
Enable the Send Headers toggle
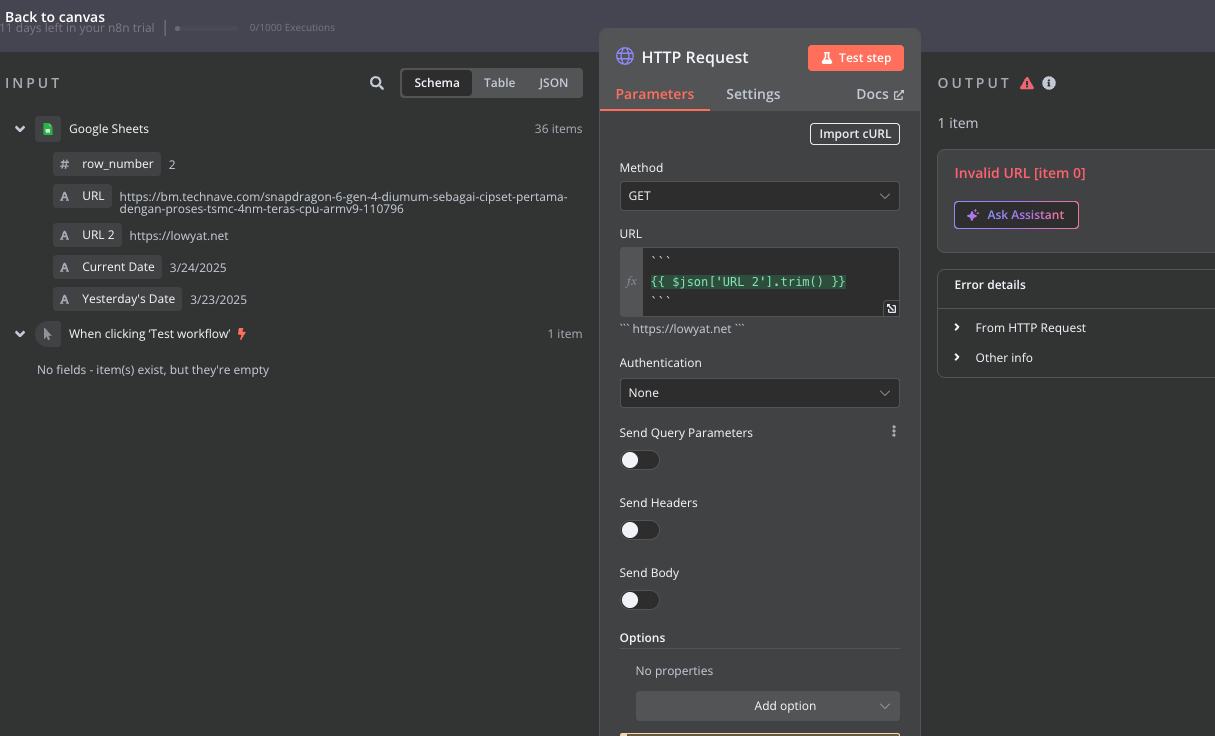tap(640, 530)
